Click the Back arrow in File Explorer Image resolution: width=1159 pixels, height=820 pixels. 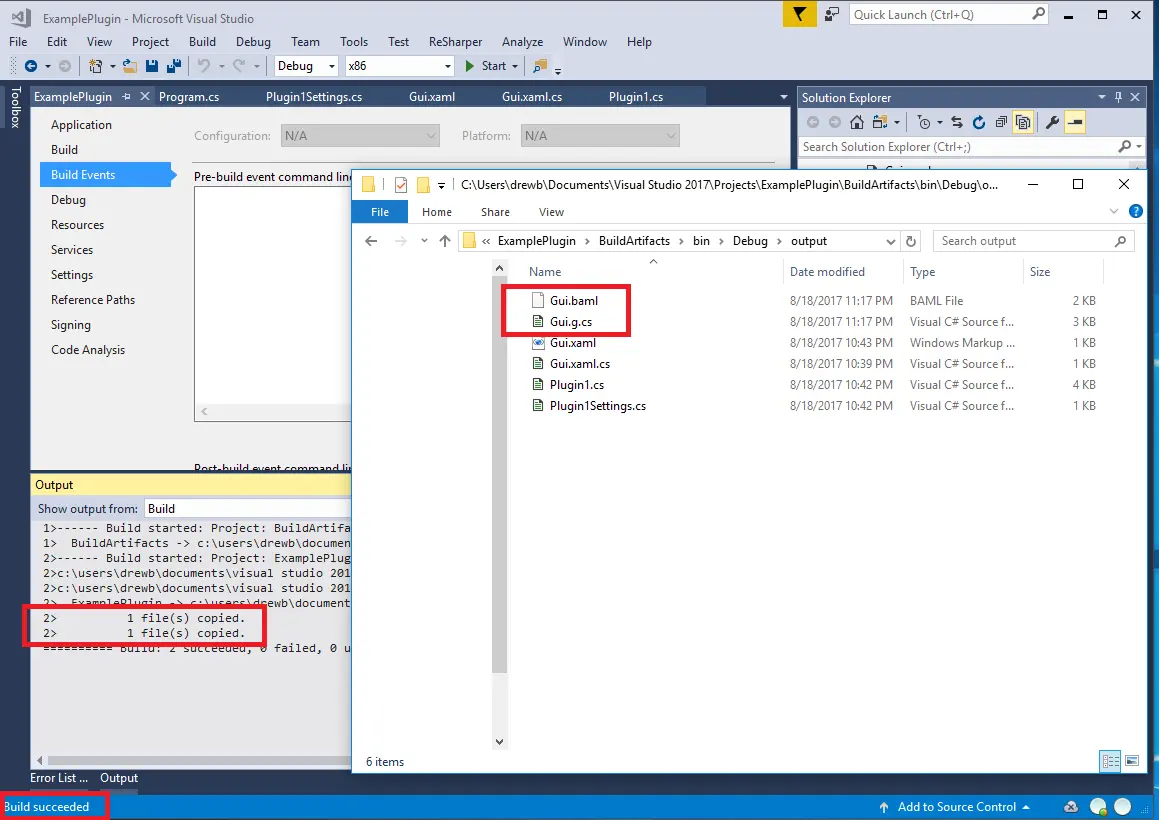[371, 241]
